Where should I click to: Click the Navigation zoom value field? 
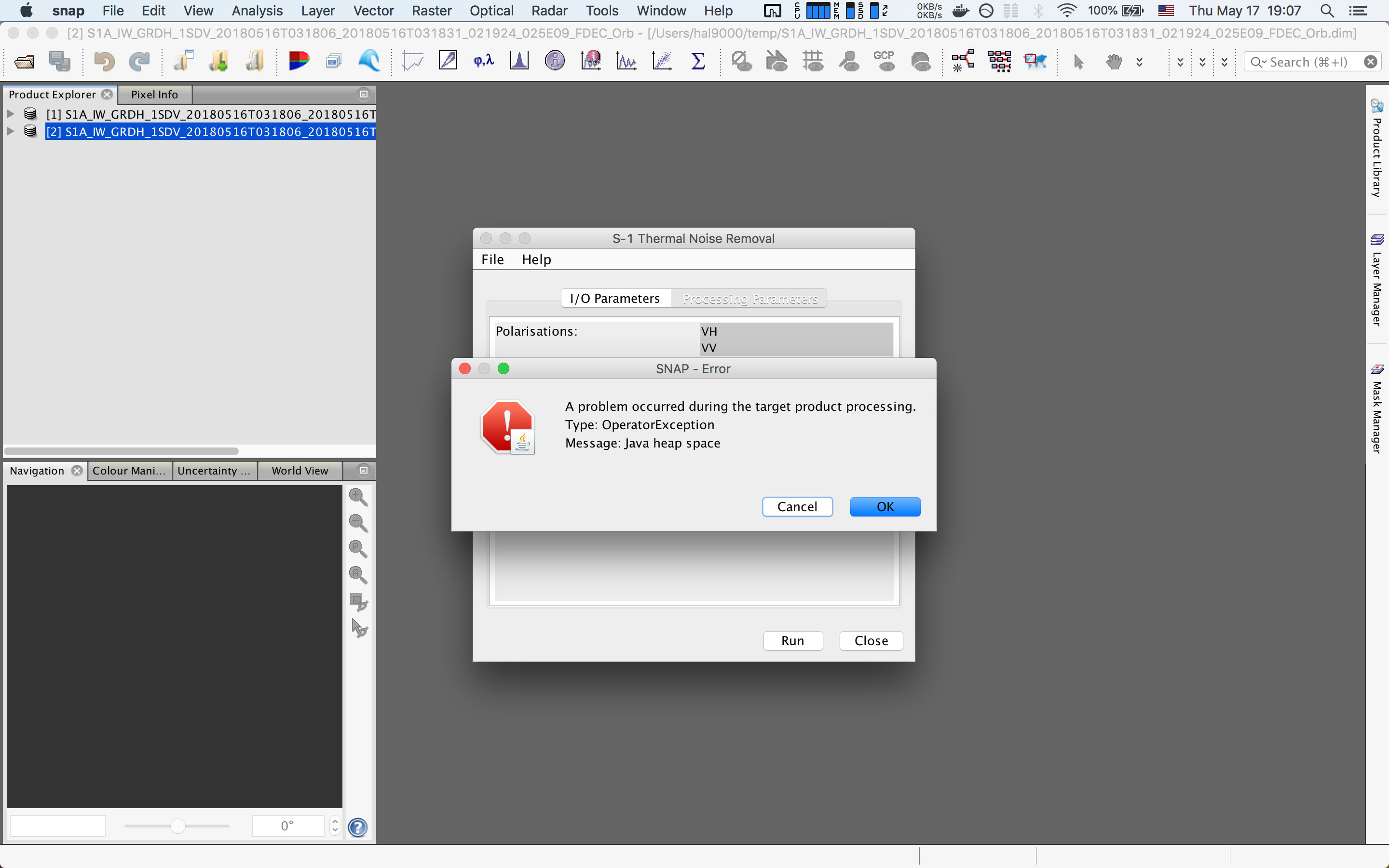coord(58,826)
